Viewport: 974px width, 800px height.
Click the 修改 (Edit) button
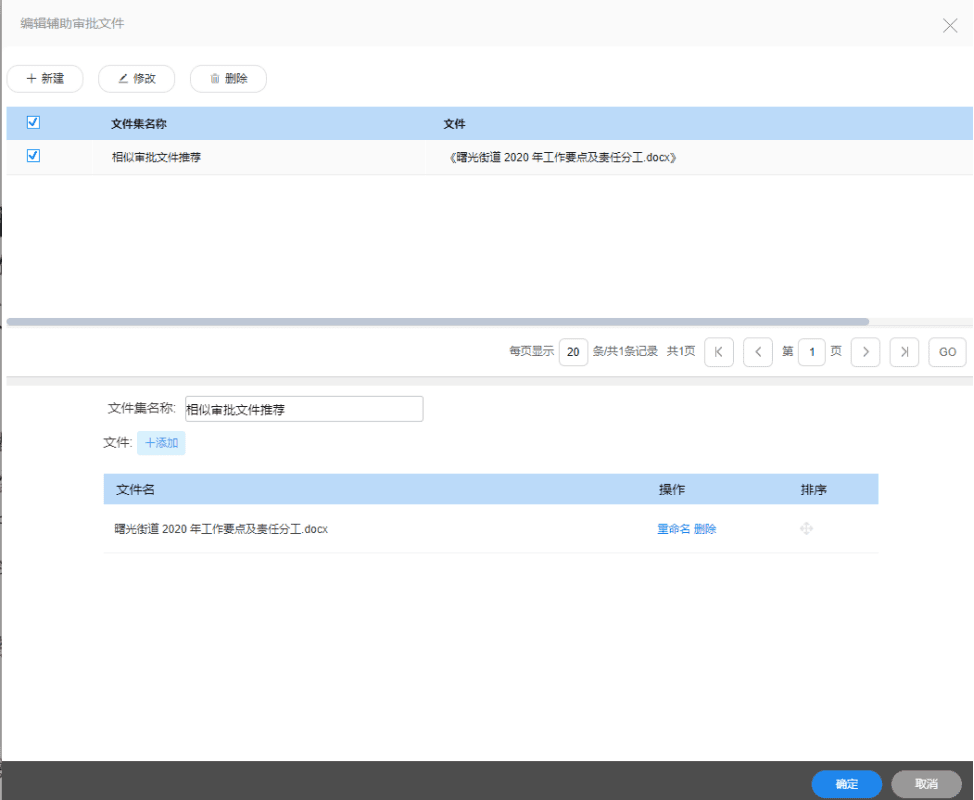[x=137, y=79]
